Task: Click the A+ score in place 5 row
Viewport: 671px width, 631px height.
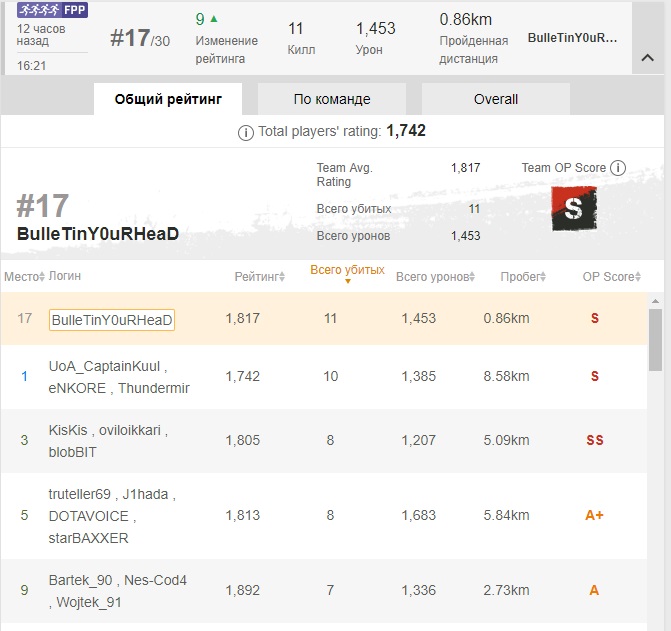Action: [x=594, y=515]
